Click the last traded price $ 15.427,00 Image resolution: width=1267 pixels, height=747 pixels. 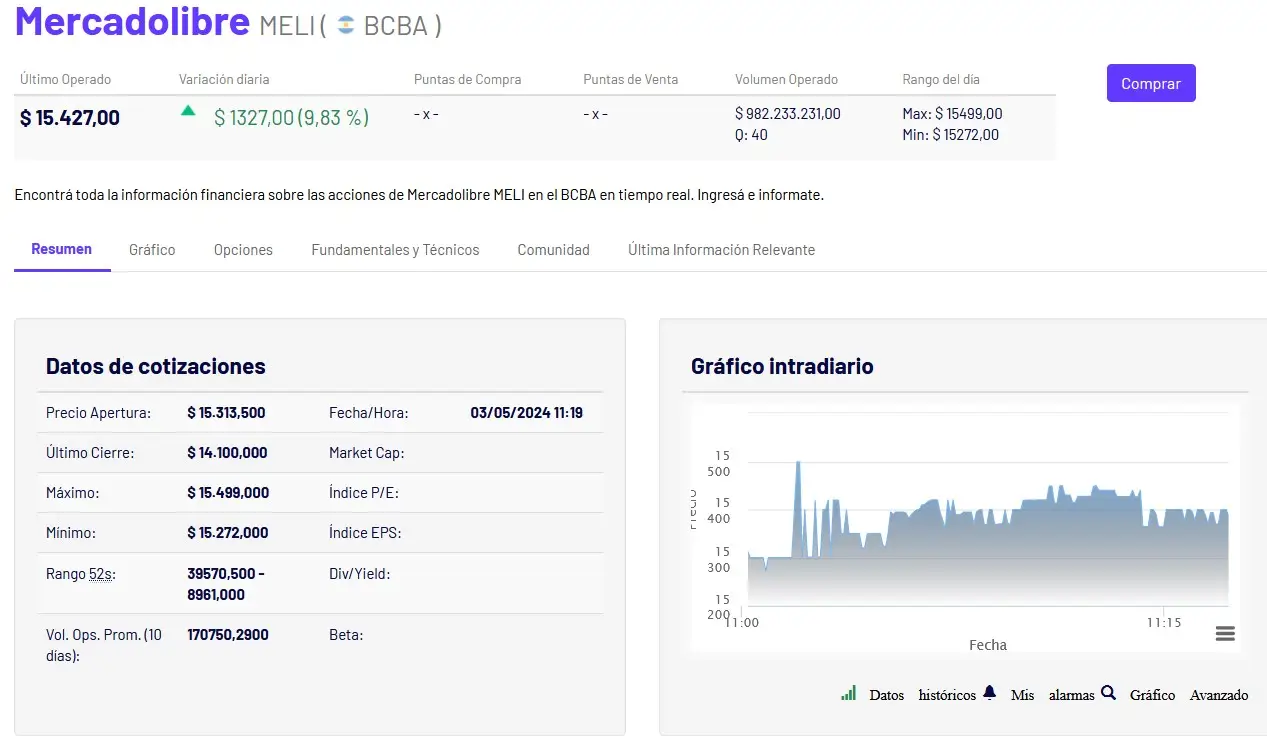coord(70,118)
